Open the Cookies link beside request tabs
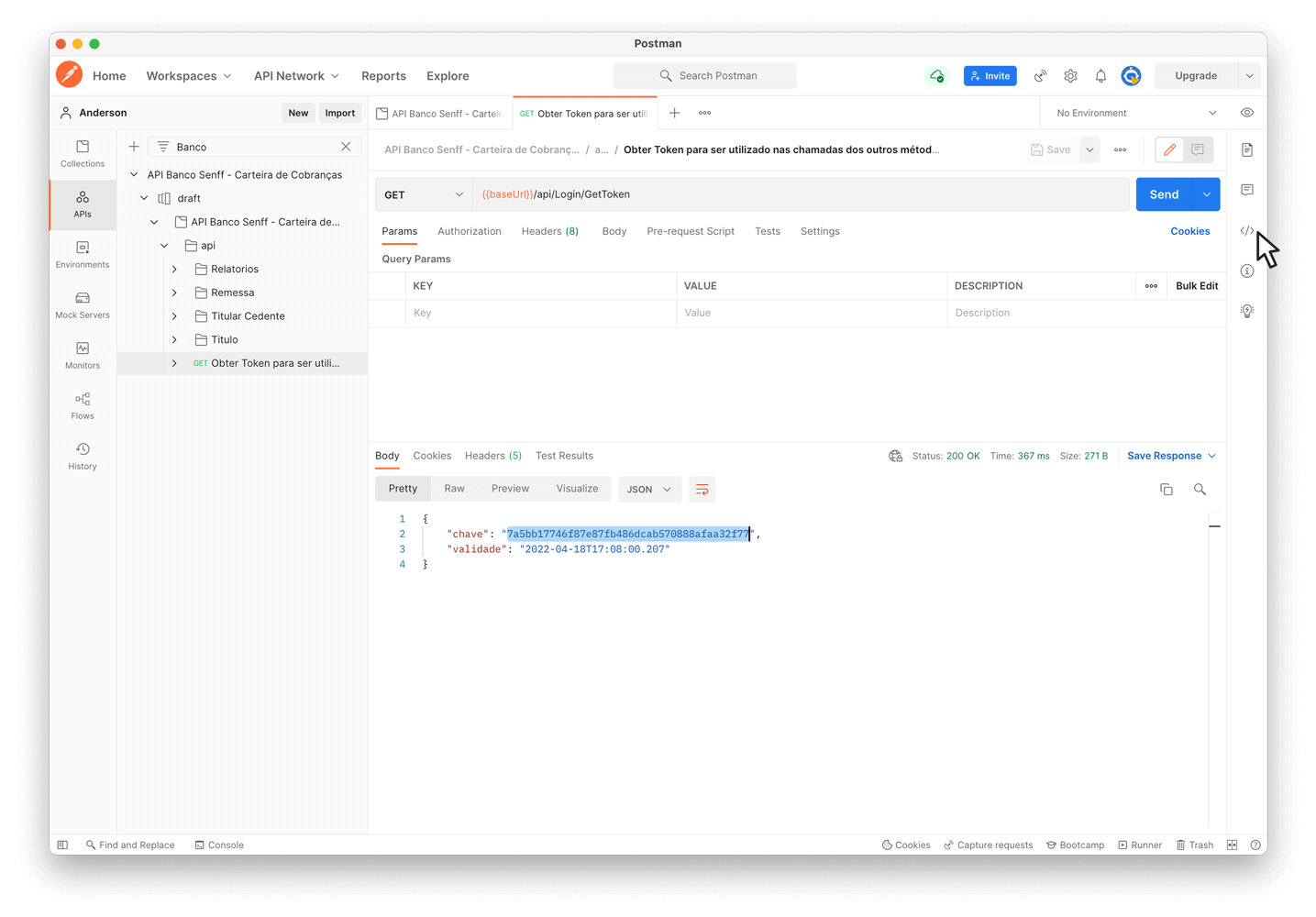The width and height of the screenshot is (1316, 917). tap(1189, 231)
